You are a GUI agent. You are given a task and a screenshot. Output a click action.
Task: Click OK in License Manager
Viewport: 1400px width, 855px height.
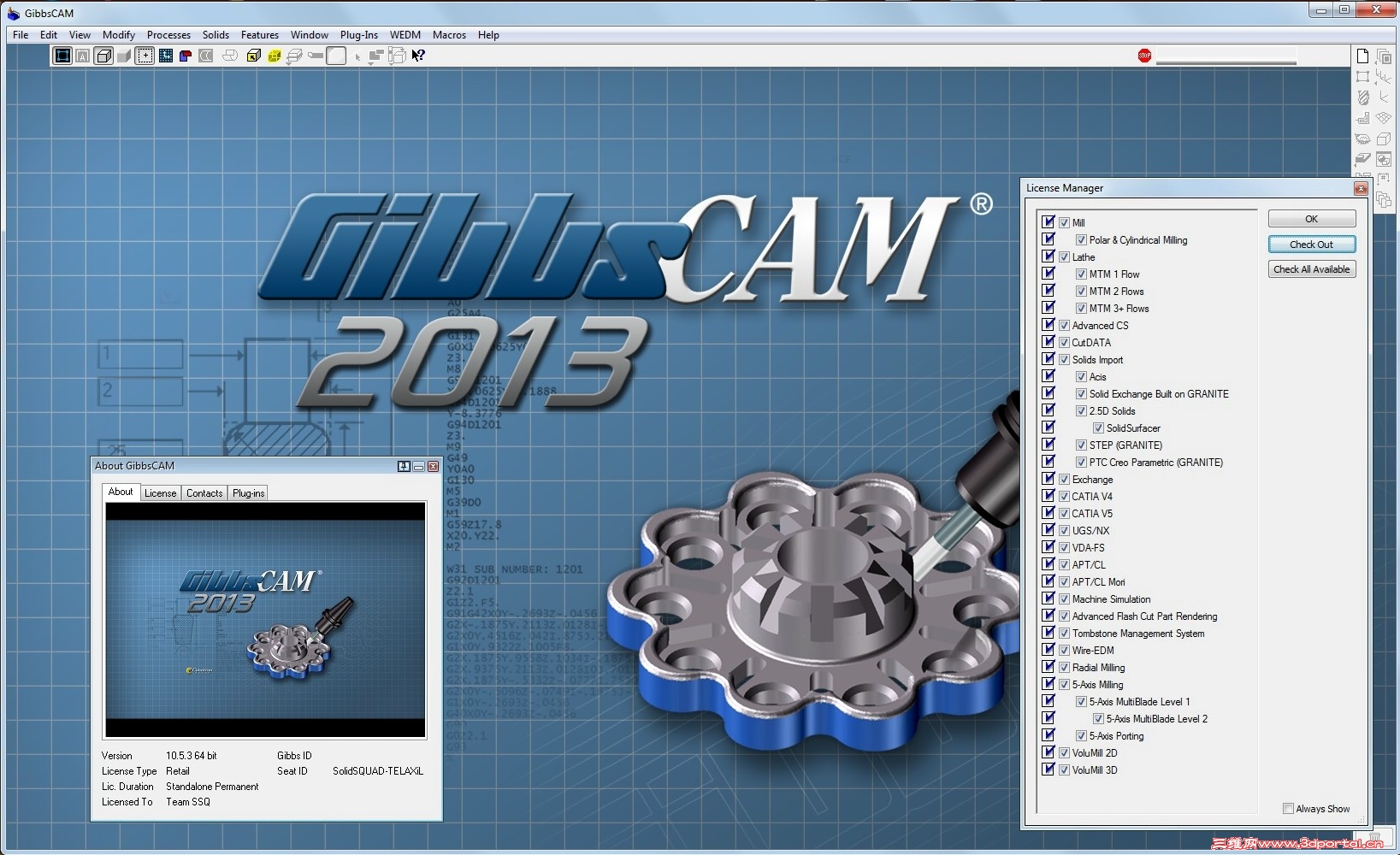click(x=1312, y=219)
